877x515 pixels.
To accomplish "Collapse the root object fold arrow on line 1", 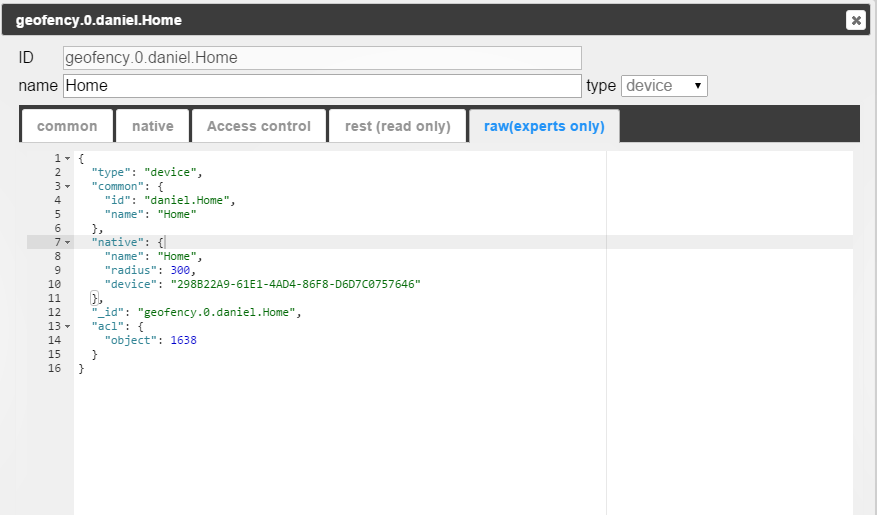I will 68,159.
